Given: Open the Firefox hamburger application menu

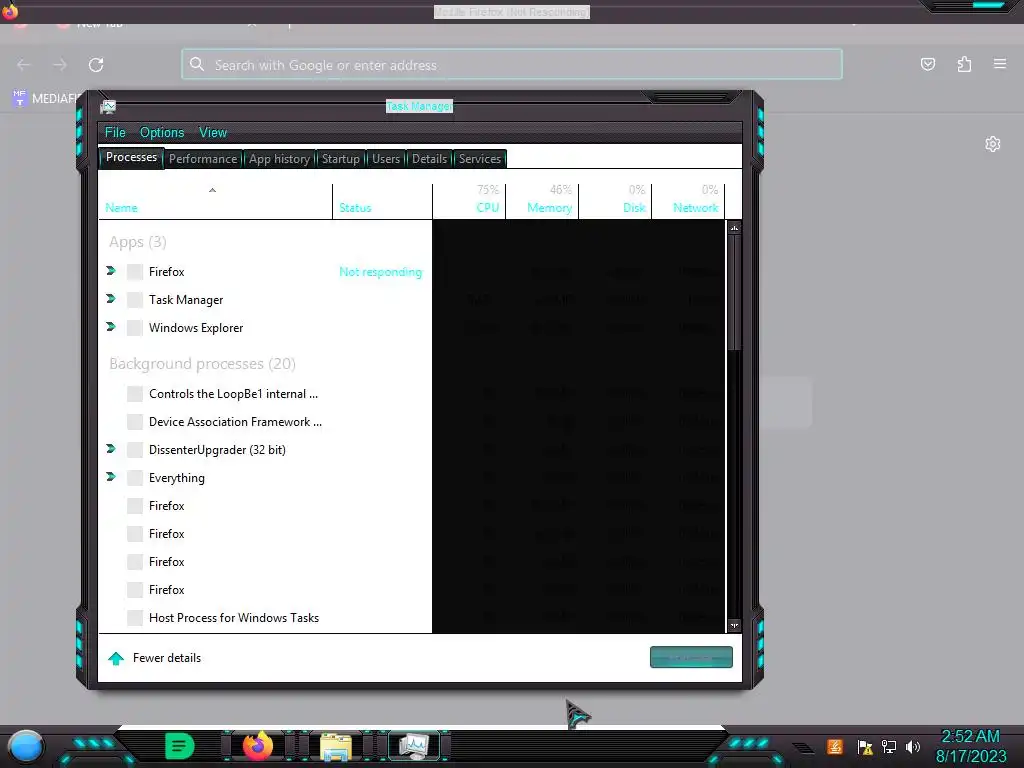Looking at the screenshot, I should 1000,64.
